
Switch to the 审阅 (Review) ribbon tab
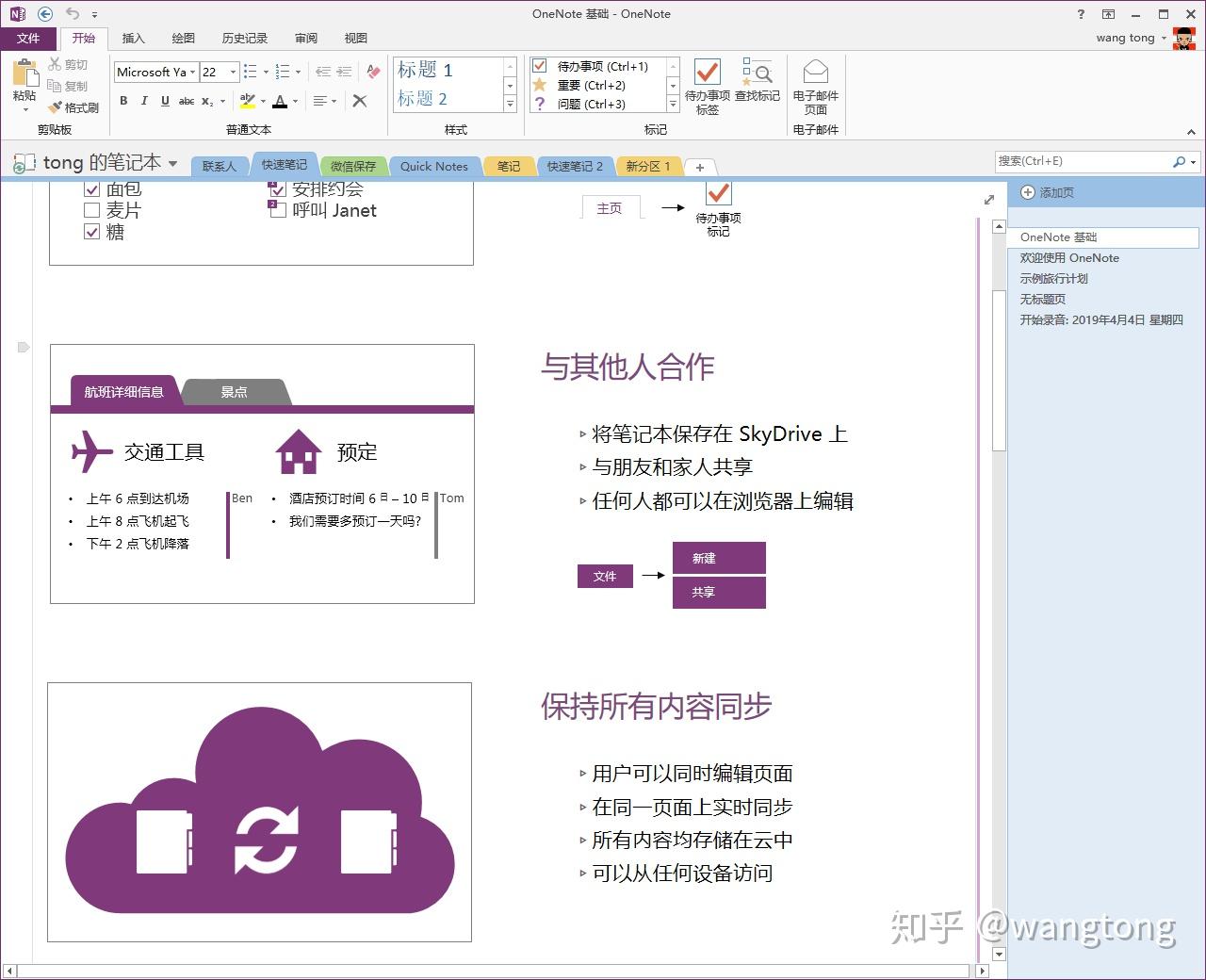(x=306, y=38)
